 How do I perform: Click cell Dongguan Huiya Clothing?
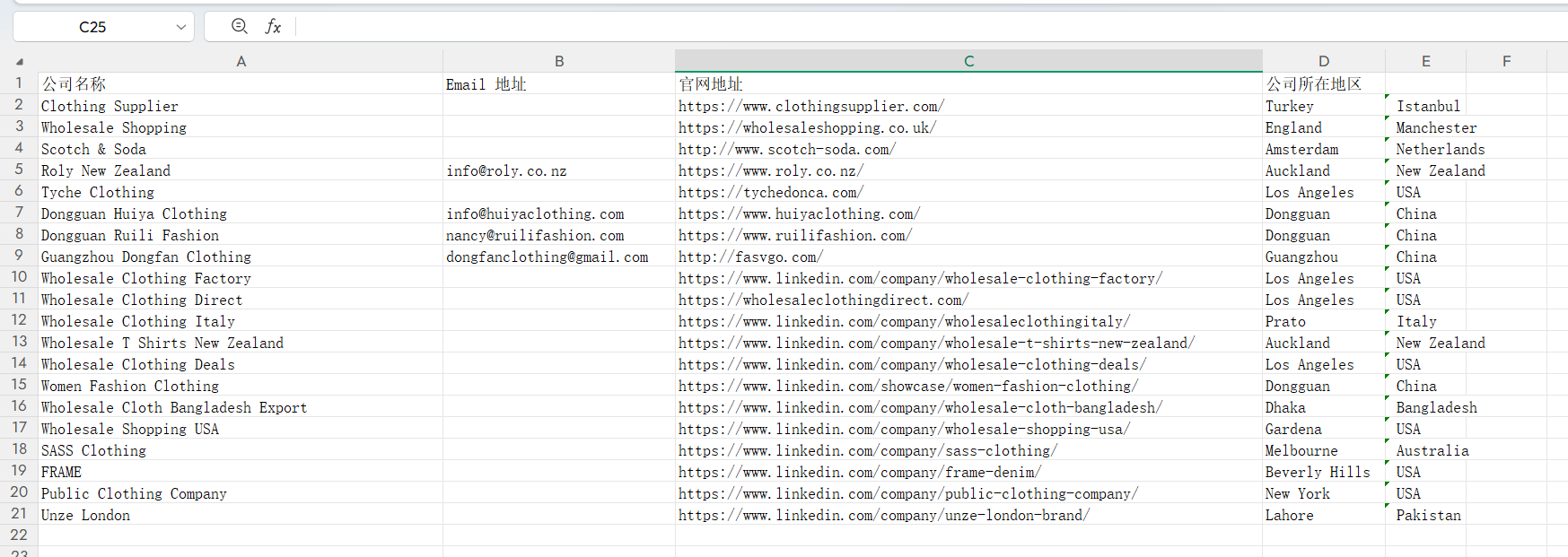241,213
